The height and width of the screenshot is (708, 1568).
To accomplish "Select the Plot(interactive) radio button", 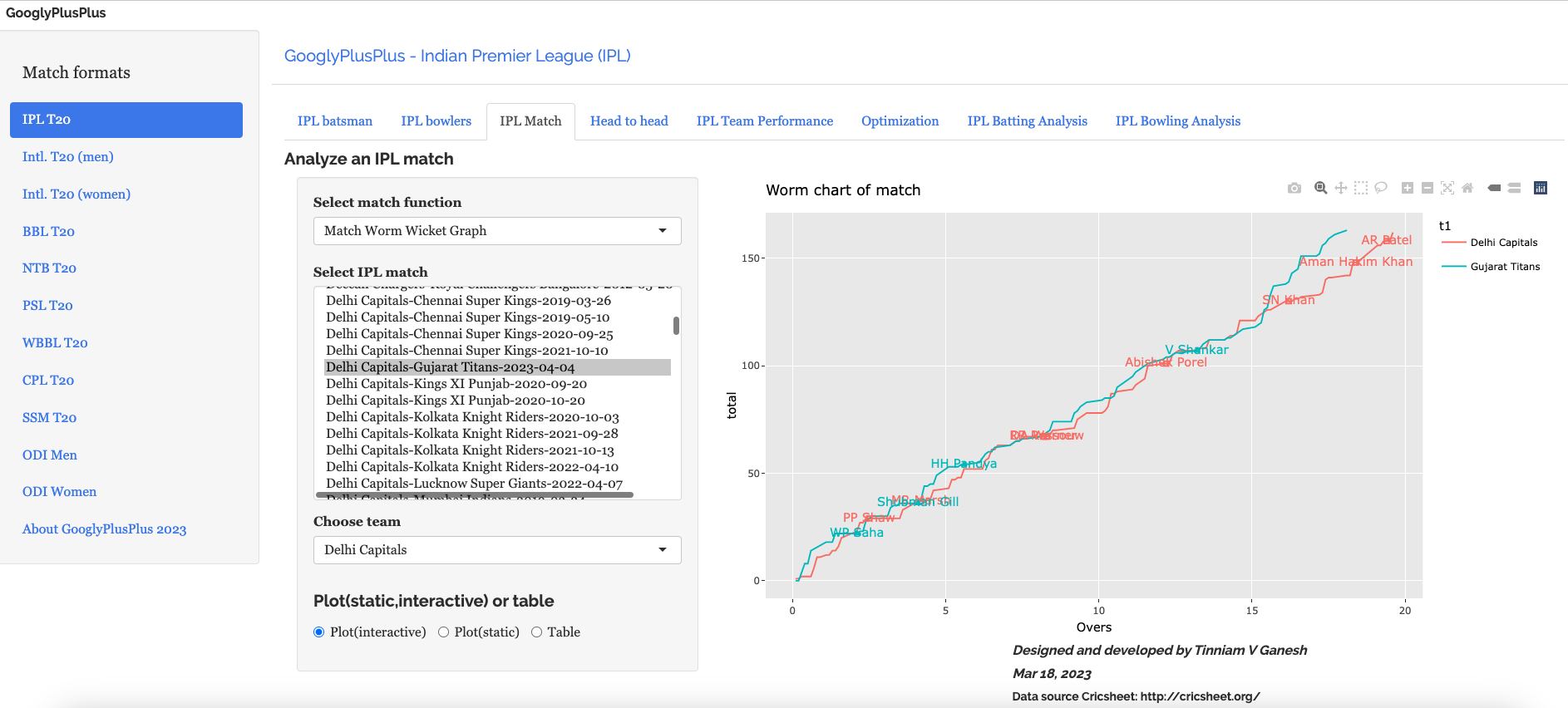I will tap(318, 632).
